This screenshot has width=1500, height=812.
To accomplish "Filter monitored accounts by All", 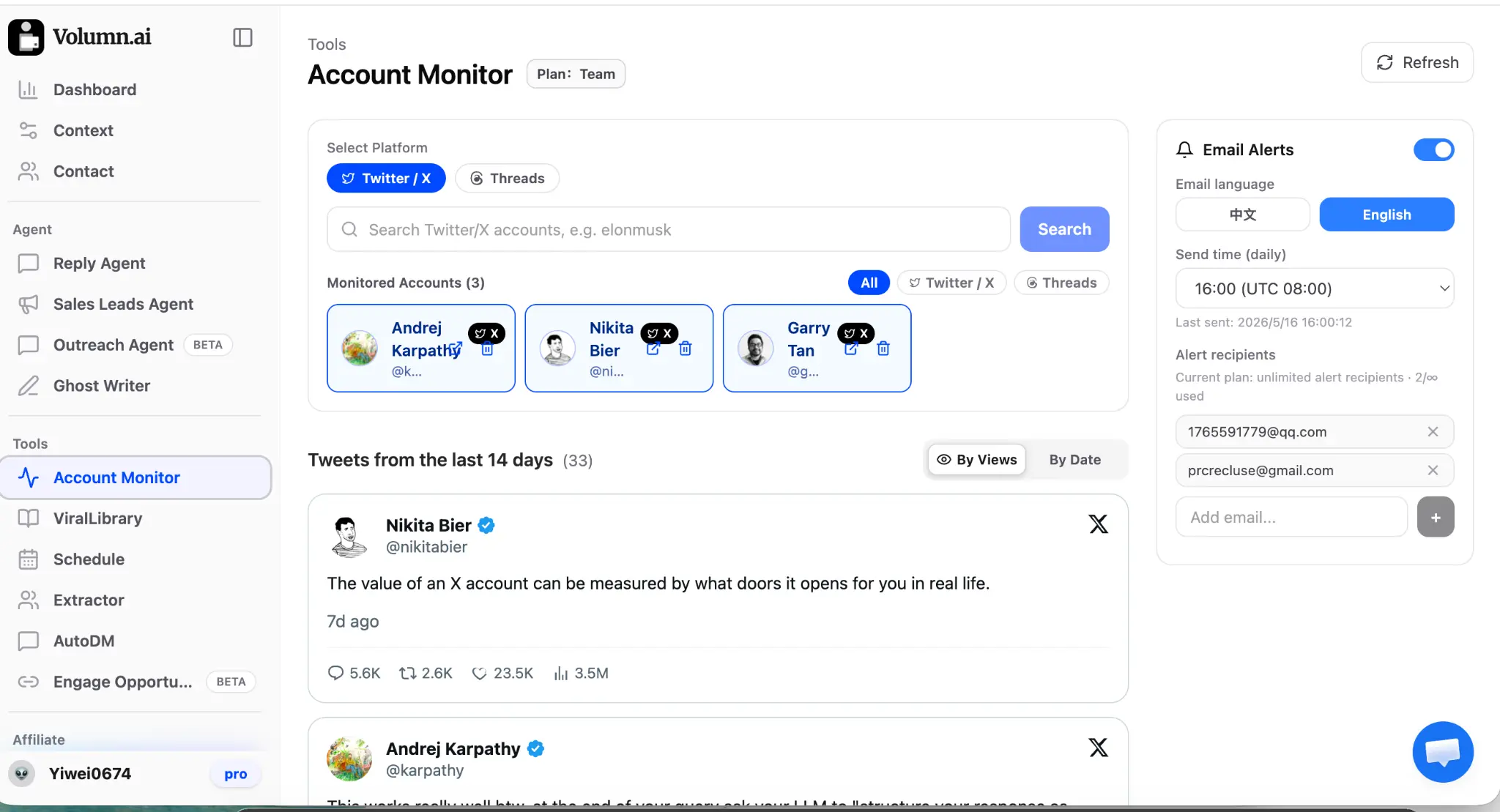I will coord(869,283).
